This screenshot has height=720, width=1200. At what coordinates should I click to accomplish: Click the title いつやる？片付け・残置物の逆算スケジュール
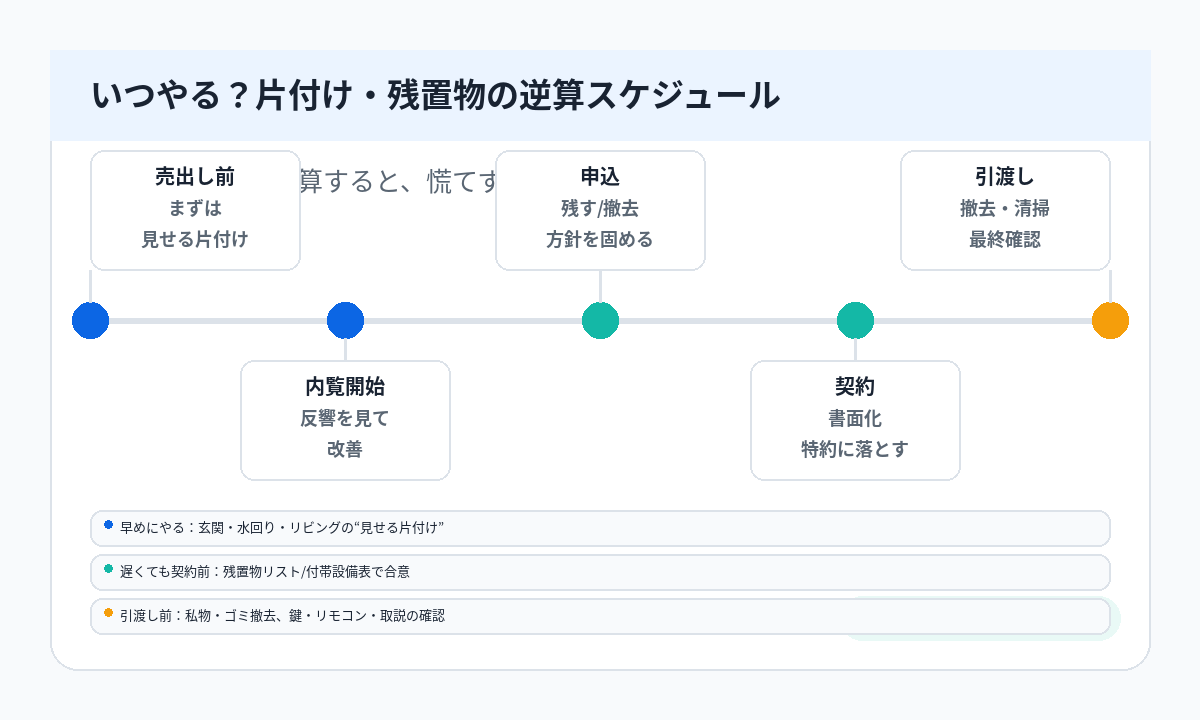(x=435, y=95)
